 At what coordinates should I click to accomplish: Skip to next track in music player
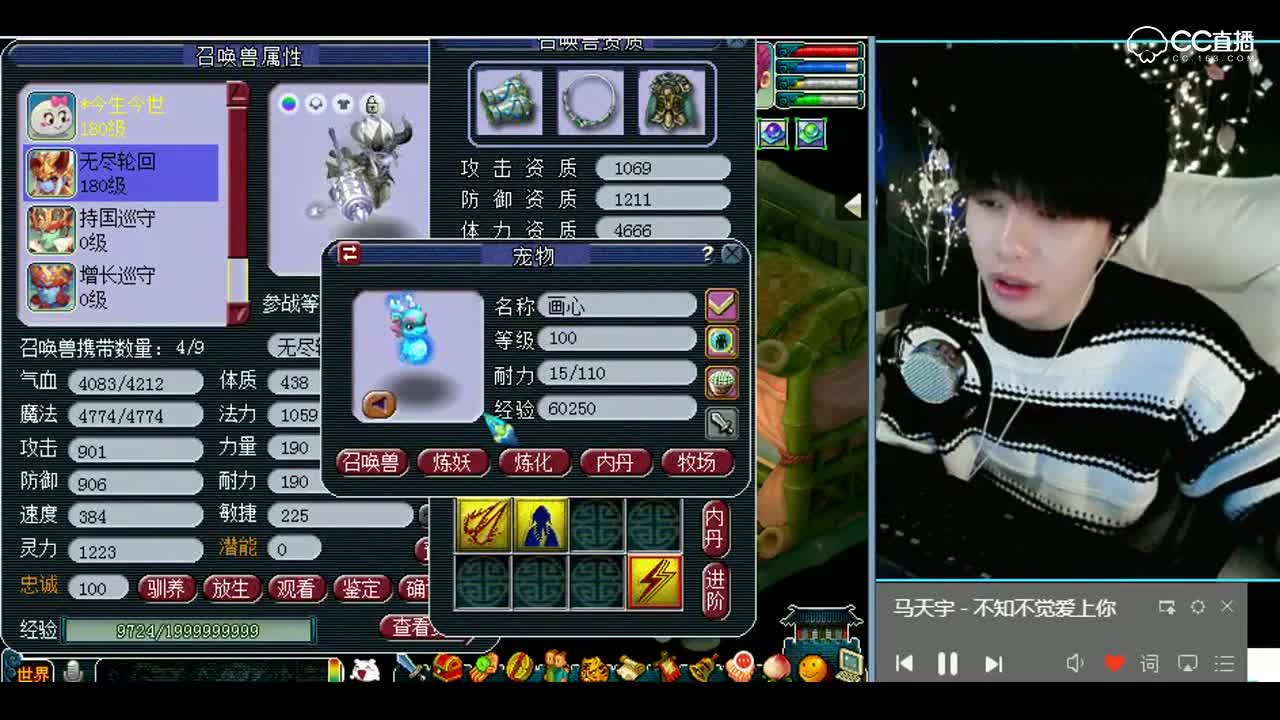coord(993,664)
